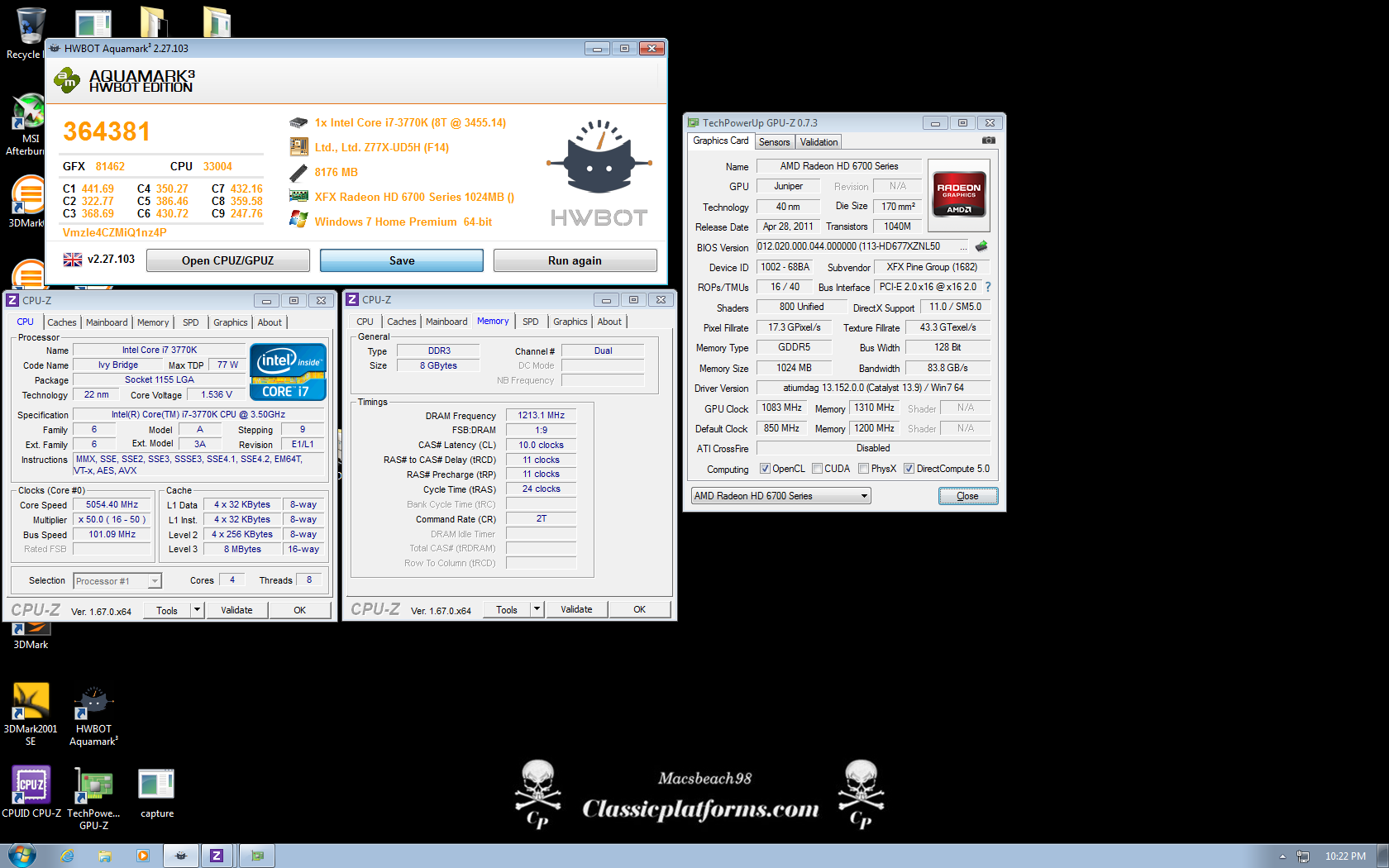Click the processor chip icon in Aquamark
Screen dimensions: 1389x868
click(298, 122)
